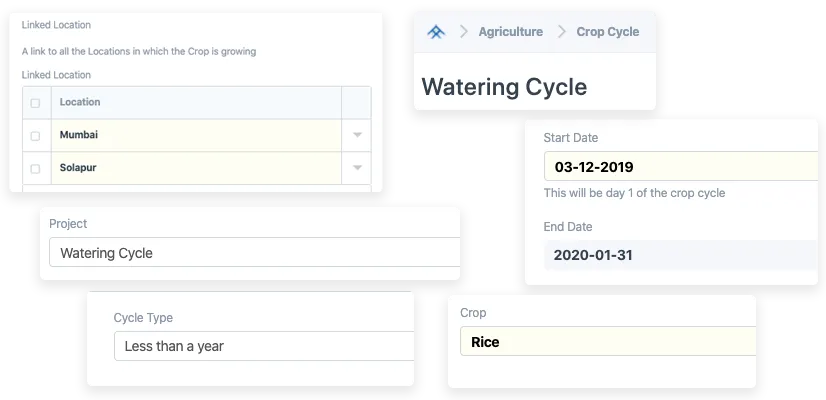Image resolution: width=826 pixels, height=400 pixels.
Task: Click the End Date field
Action: pyautogui.click(x=680, y=255)
